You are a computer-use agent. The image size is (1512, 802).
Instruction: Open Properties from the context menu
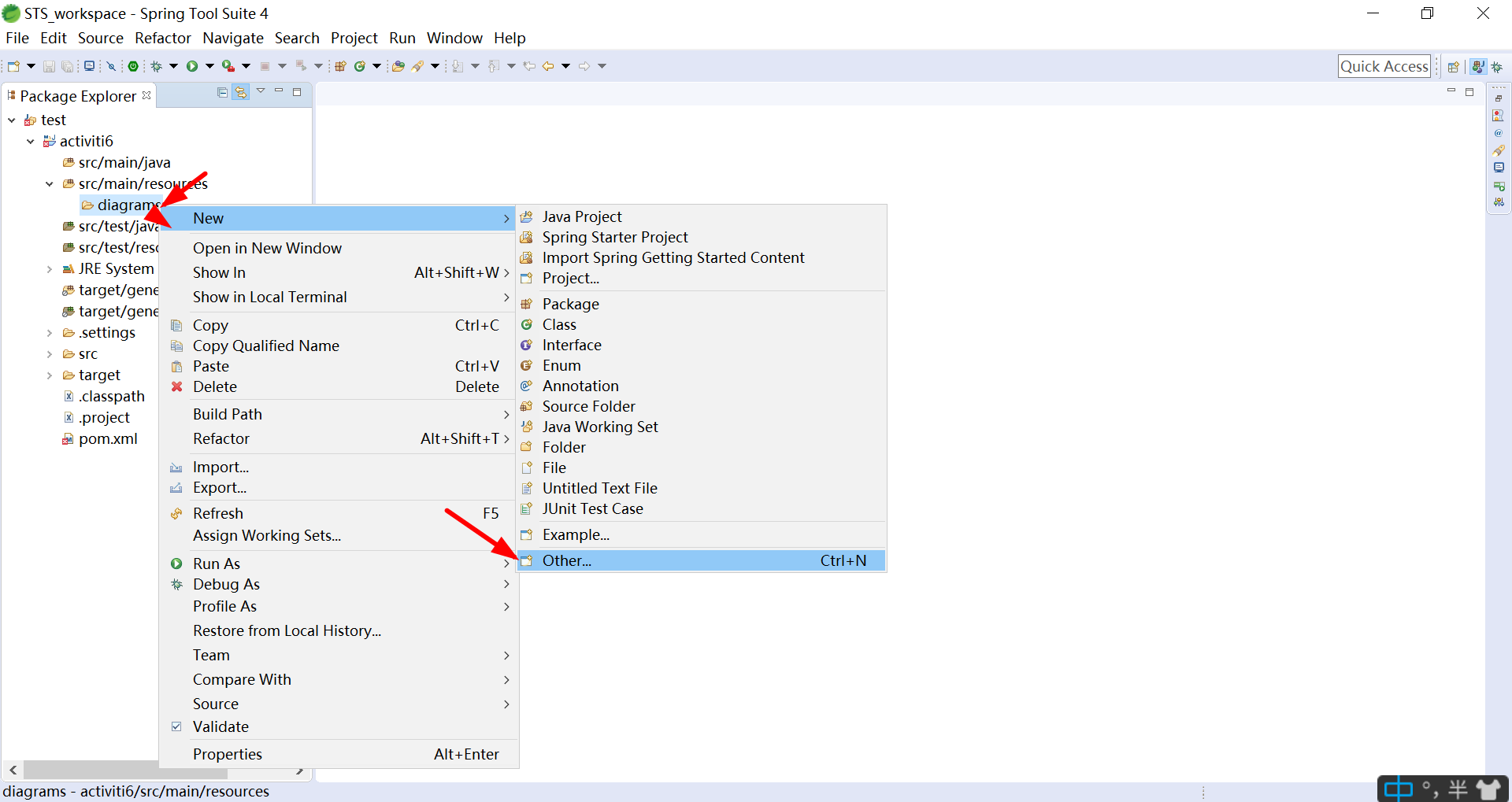339,754
